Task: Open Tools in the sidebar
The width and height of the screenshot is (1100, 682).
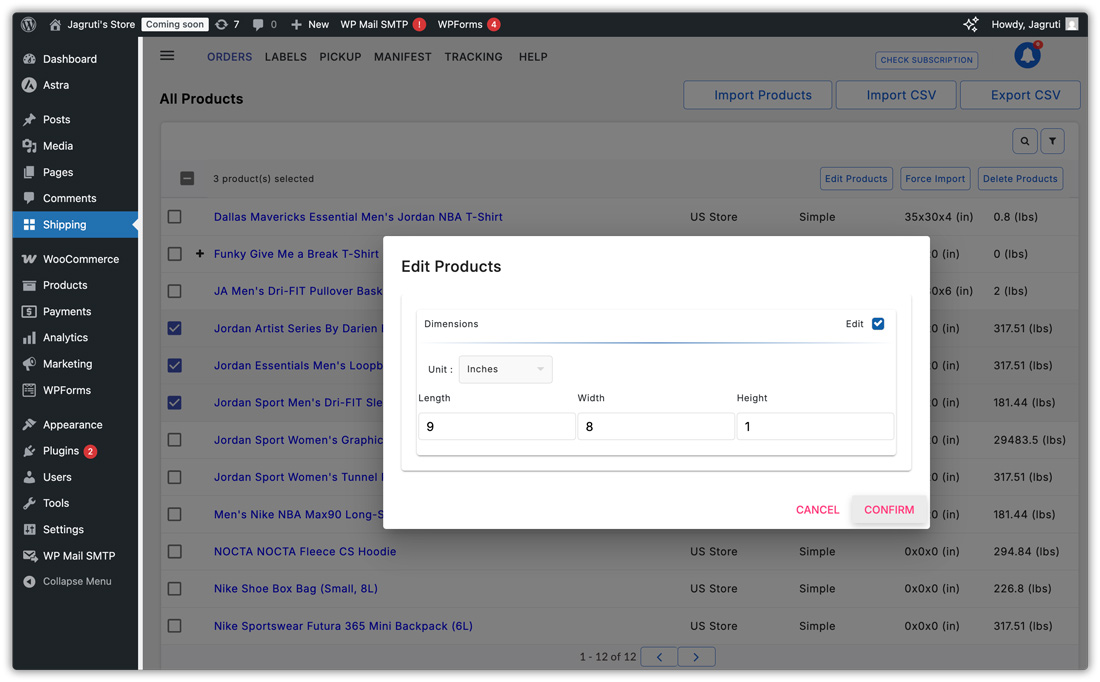Action: point(55,503)
